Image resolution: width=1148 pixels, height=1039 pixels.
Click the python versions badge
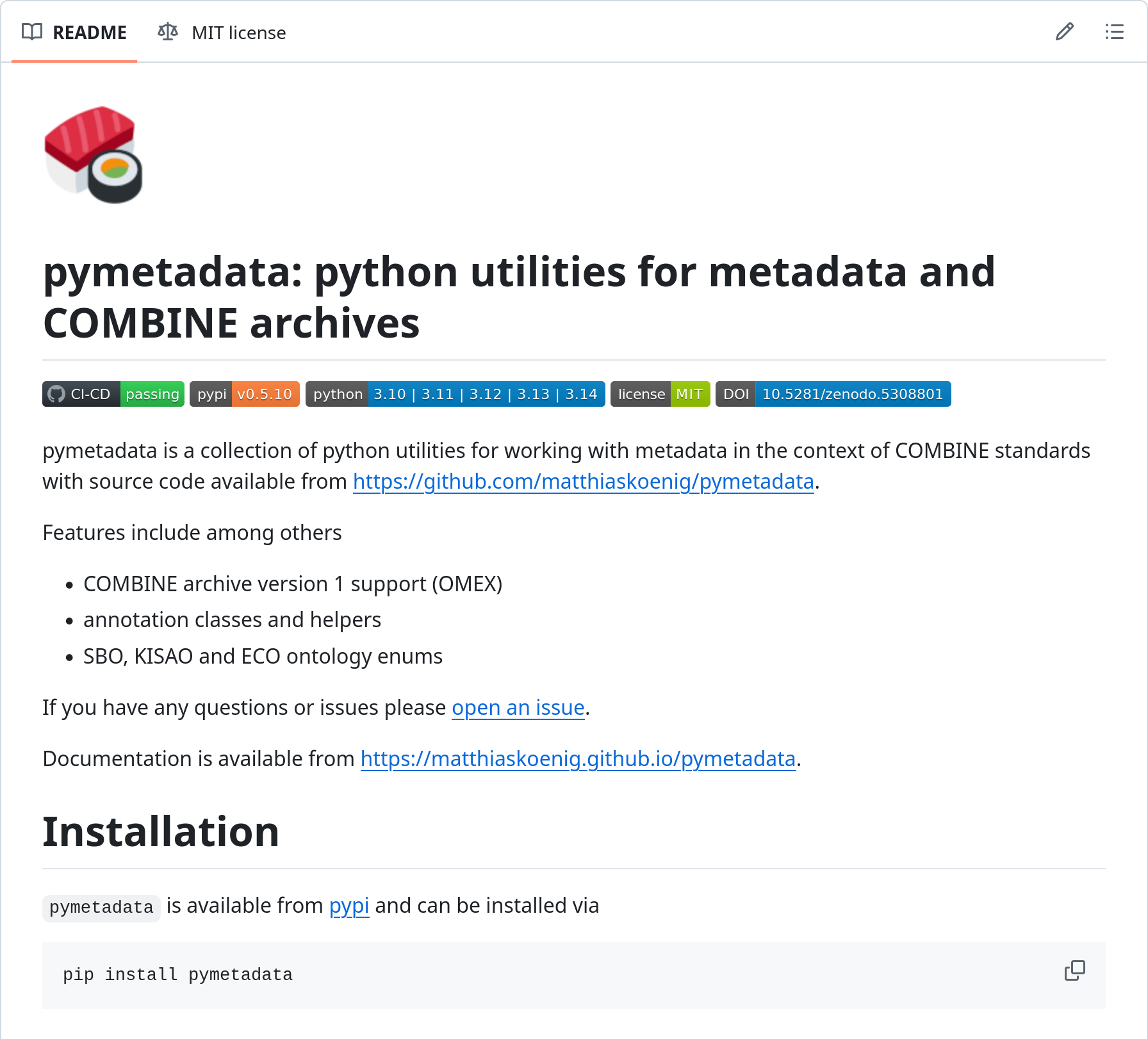pos(455,394)
